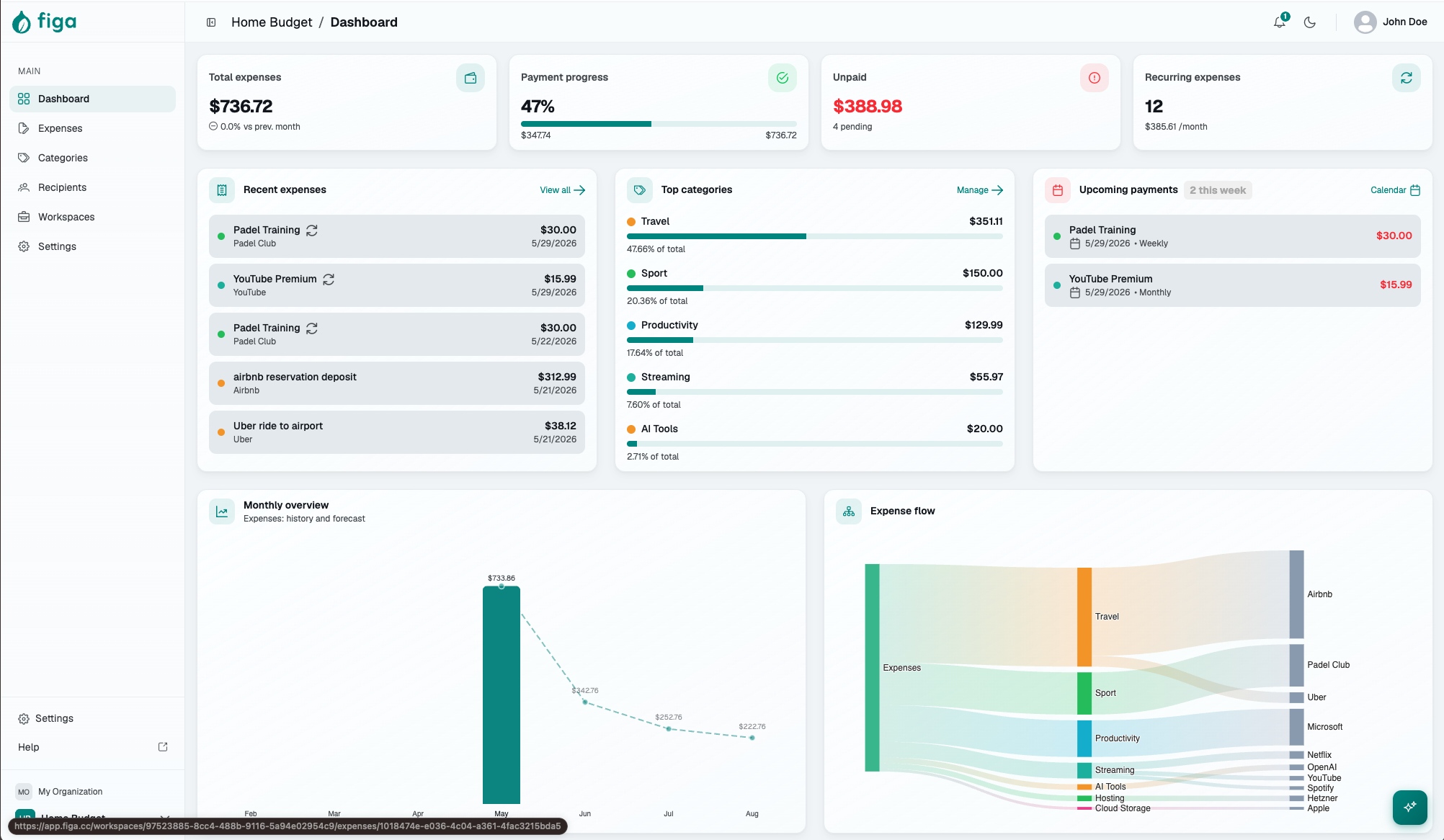Open Padel Training upcoming payment $30.00

point(1233,236)
